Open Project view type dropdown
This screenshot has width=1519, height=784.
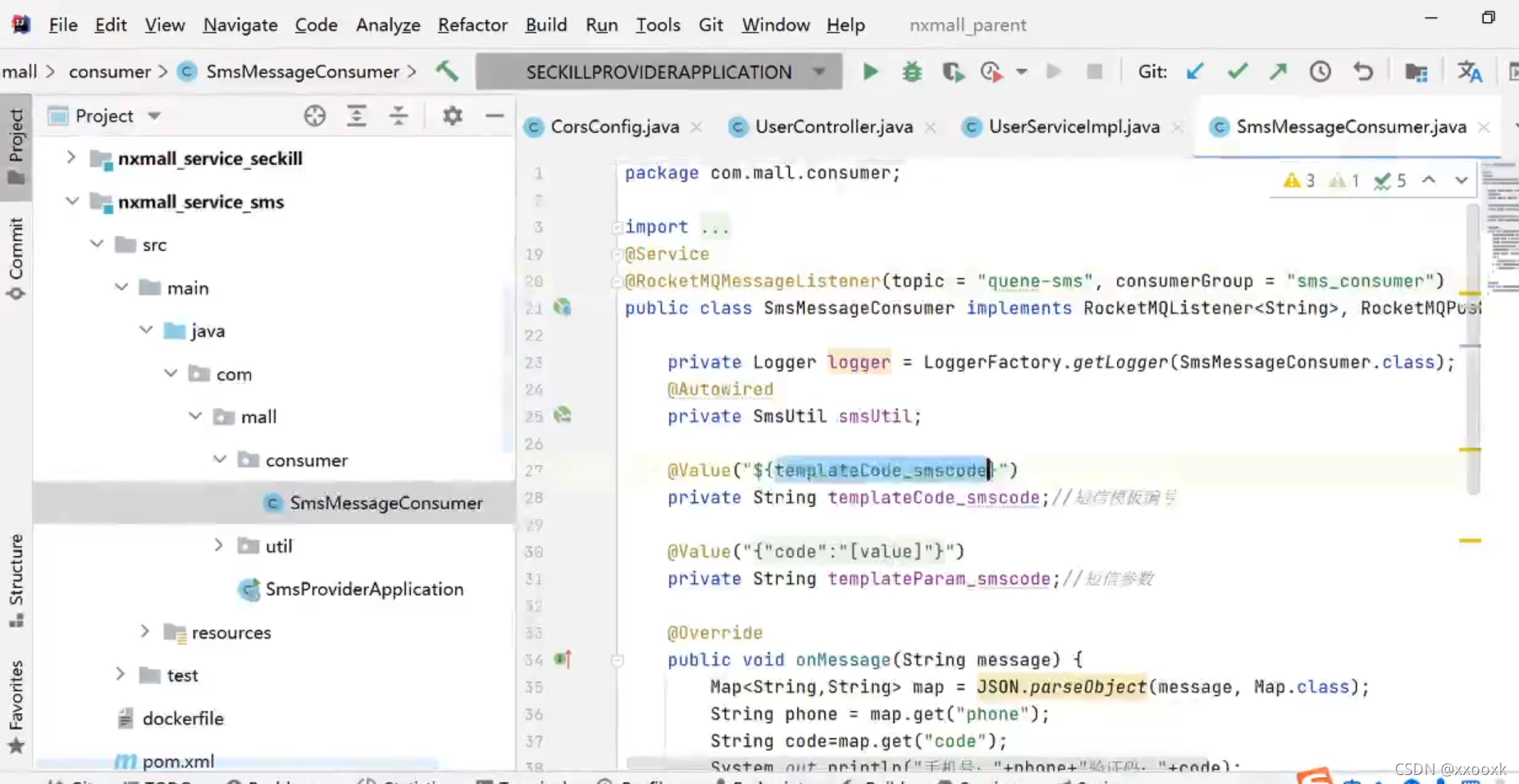click(154, 116)
